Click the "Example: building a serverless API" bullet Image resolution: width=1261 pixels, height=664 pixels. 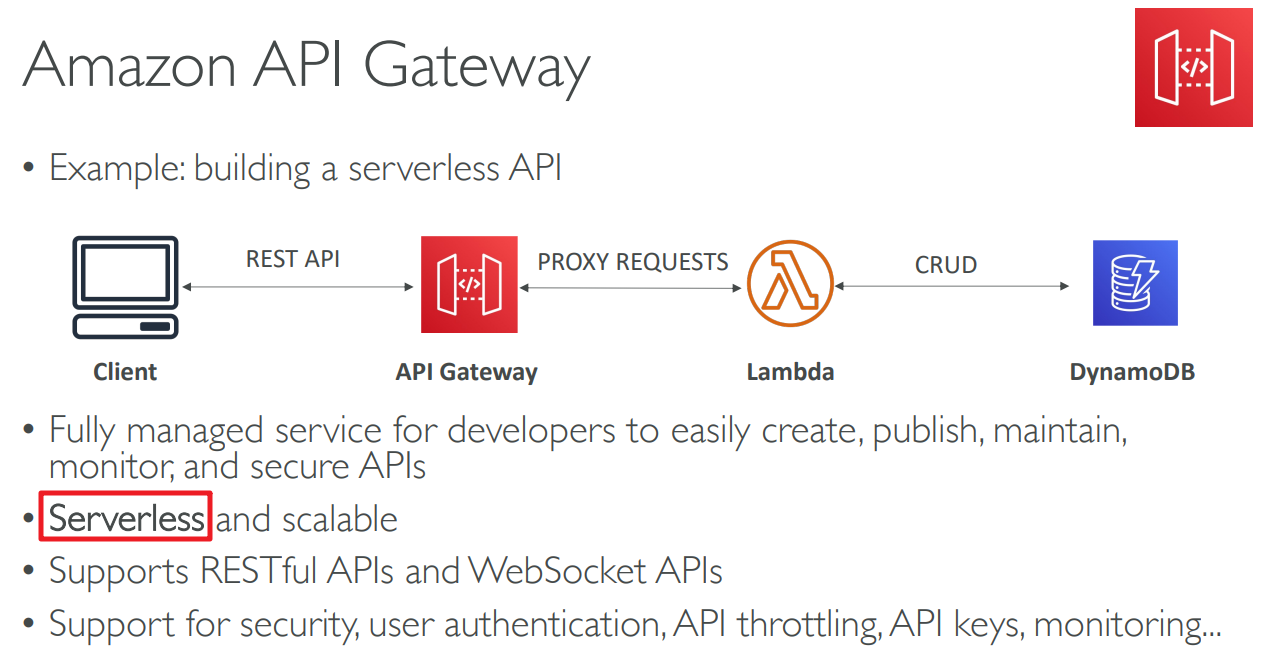pyautogui.click(x=305, y=168)
